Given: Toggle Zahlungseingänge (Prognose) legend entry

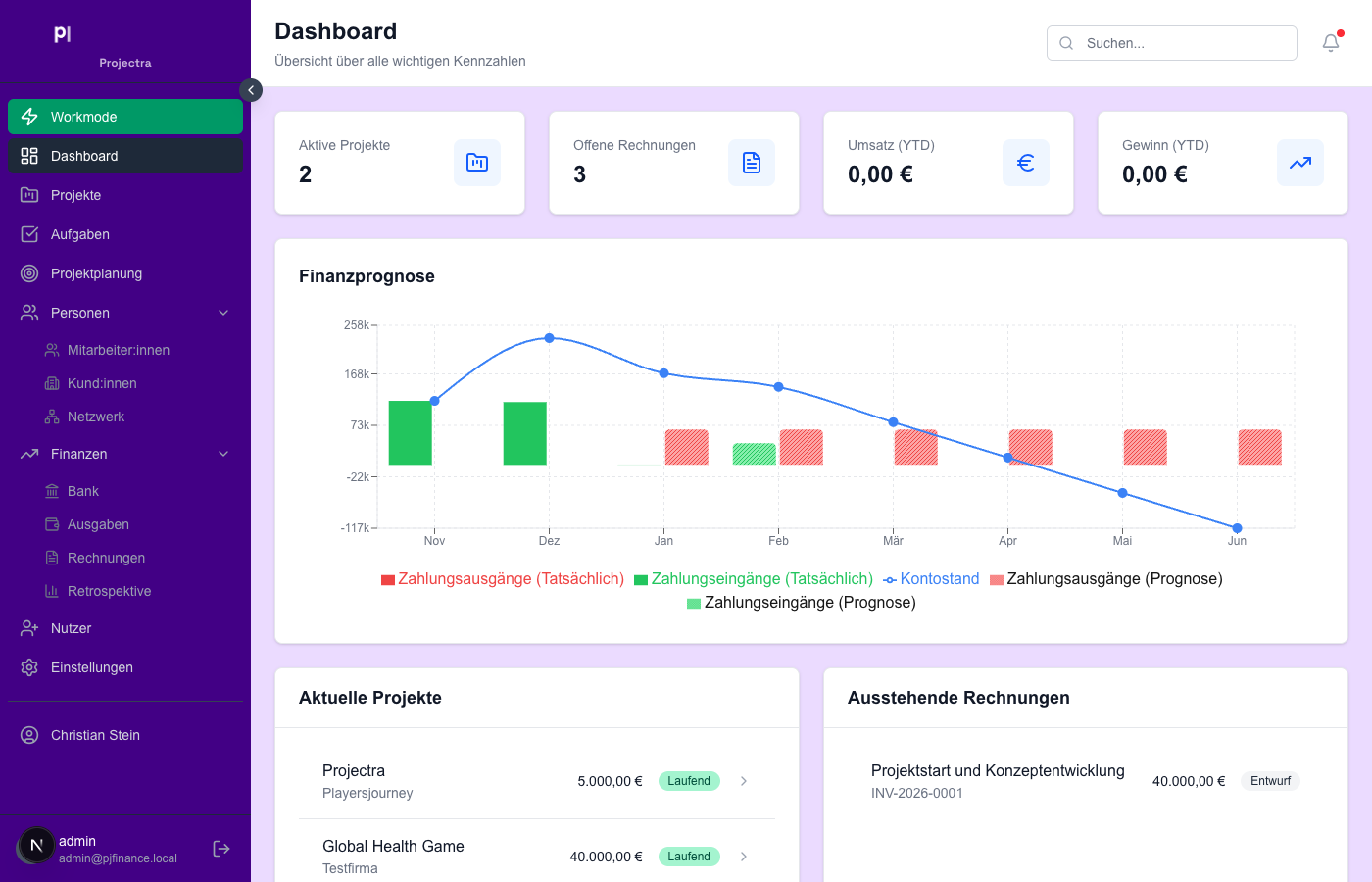Looking at the screenshot, I should [802, 603].
